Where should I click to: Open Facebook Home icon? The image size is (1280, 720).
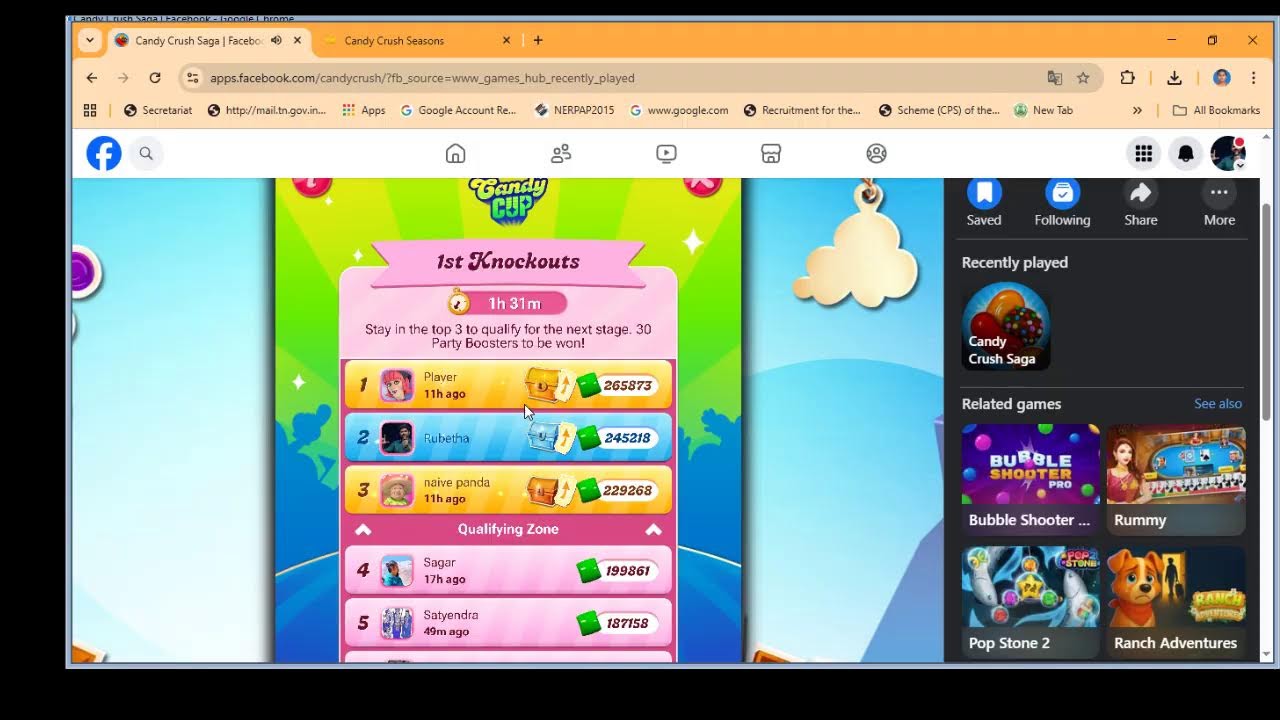coord(455,153)
